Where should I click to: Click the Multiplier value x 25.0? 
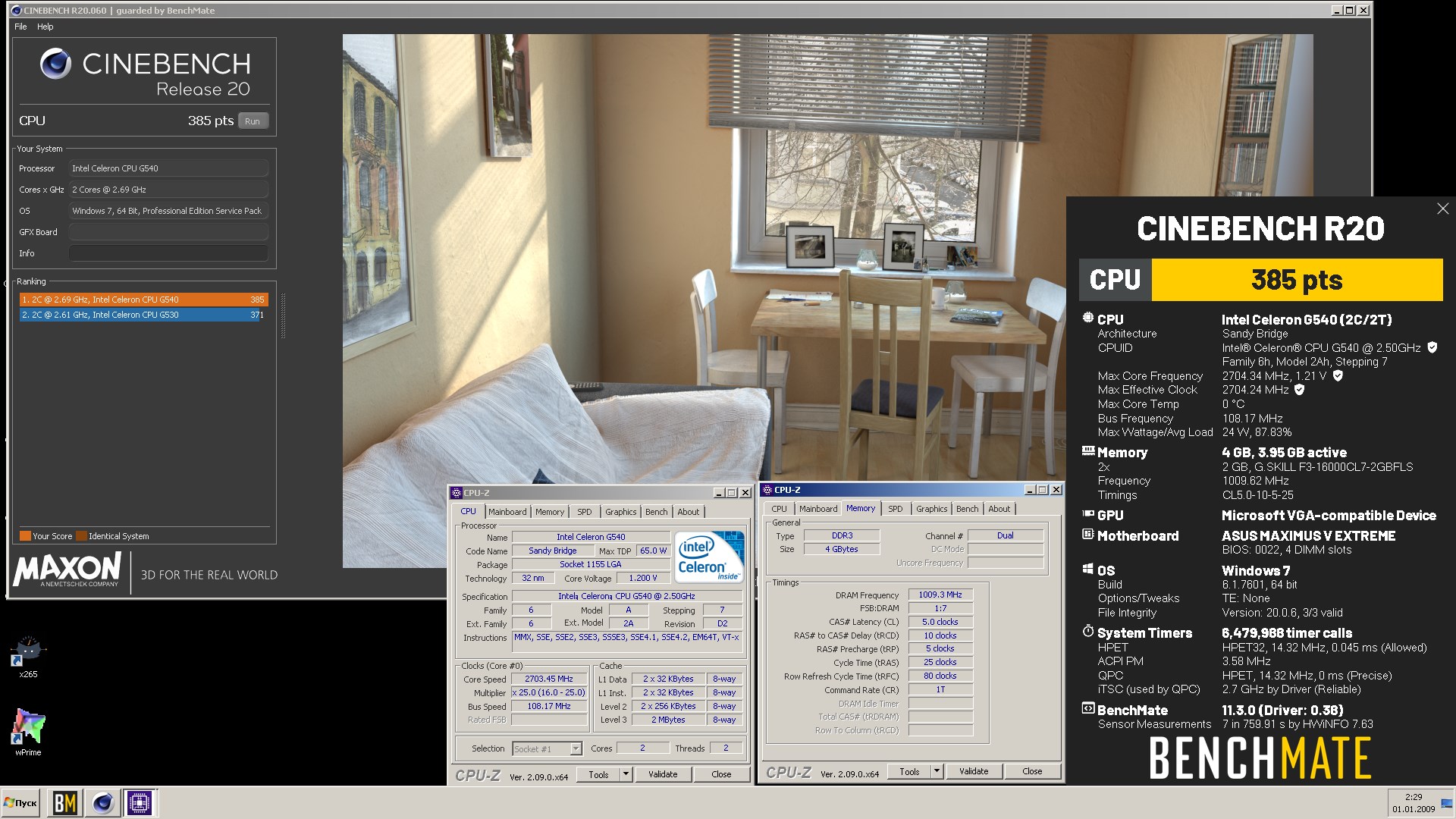tap(550, 692)
